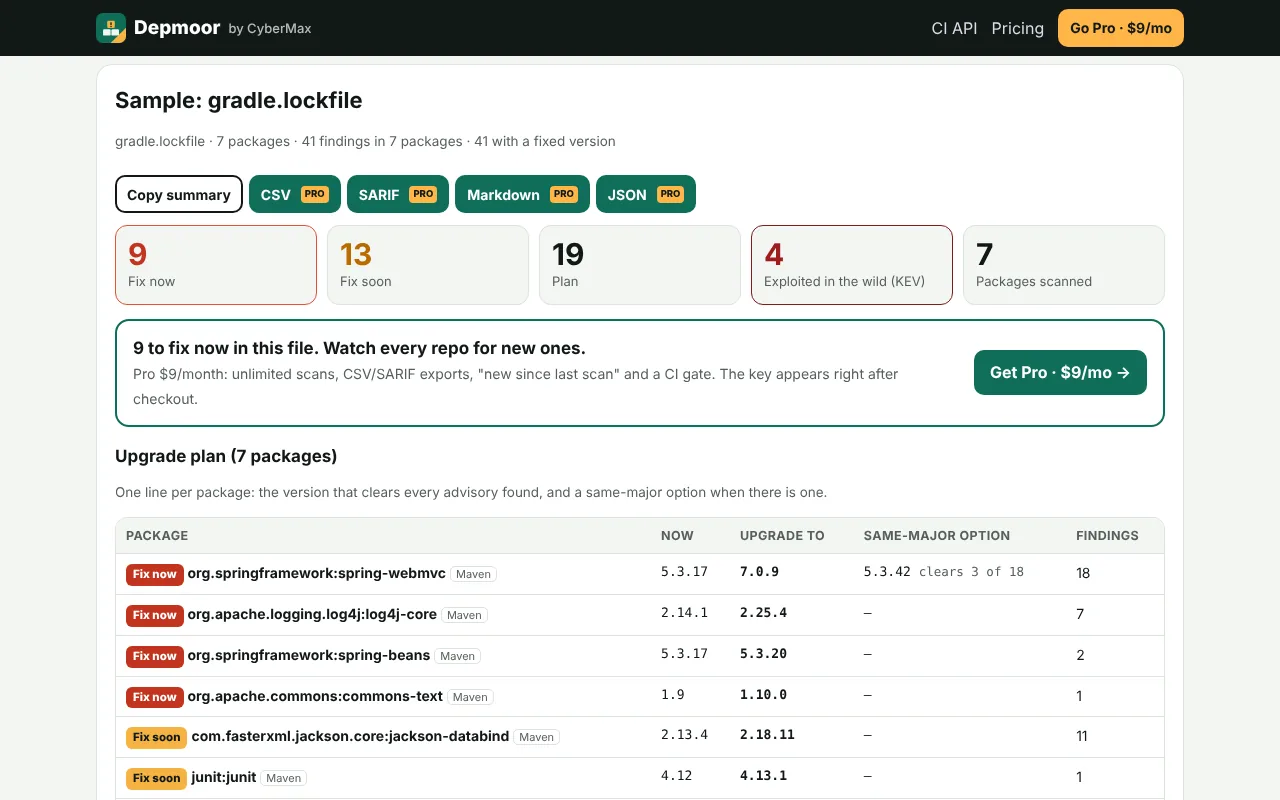Select the 19 Plan summary card
Image resolution: width=1280 pixels, height=800 pixels.
pyautogui.click(x=640, y=265)
